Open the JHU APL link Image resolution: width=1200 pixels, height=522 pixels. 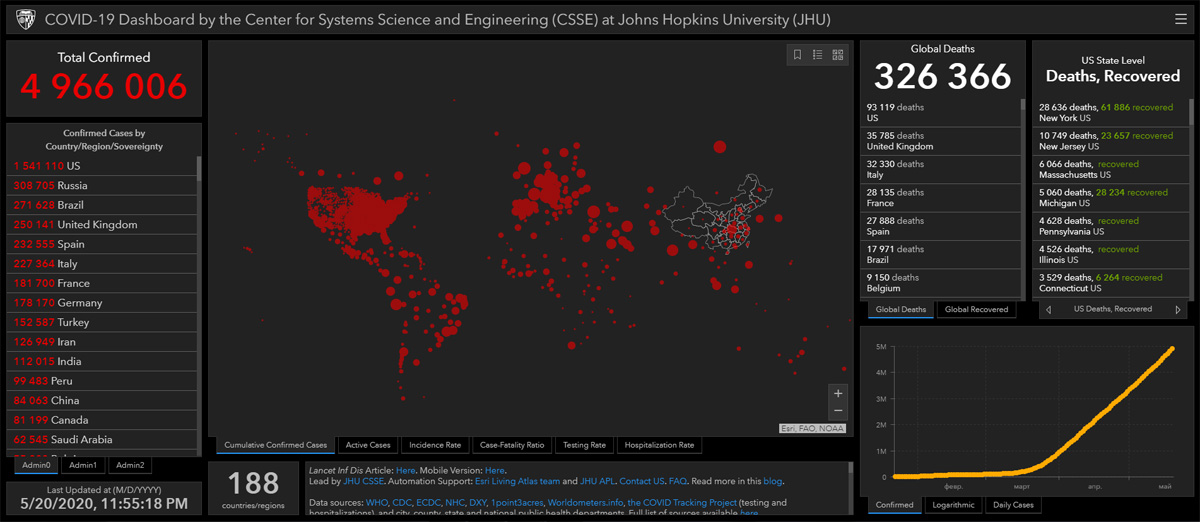pos(596,482)
